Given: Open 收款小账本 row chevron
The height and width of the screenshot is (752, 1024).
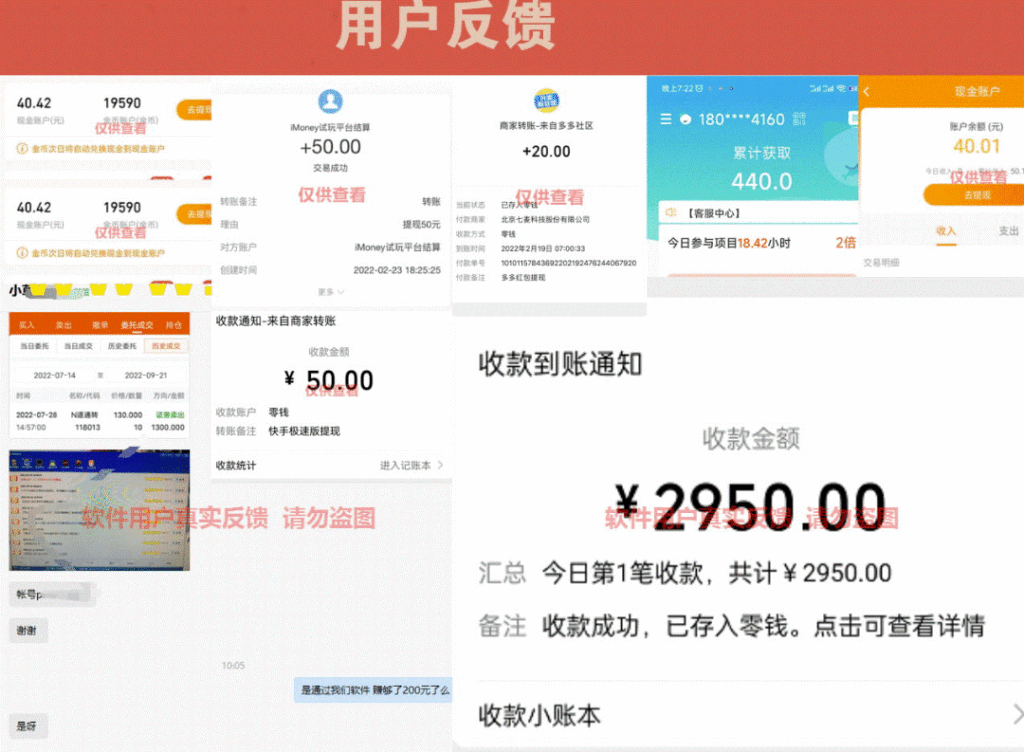Looking at the screenshot, I should (1018, 715).
